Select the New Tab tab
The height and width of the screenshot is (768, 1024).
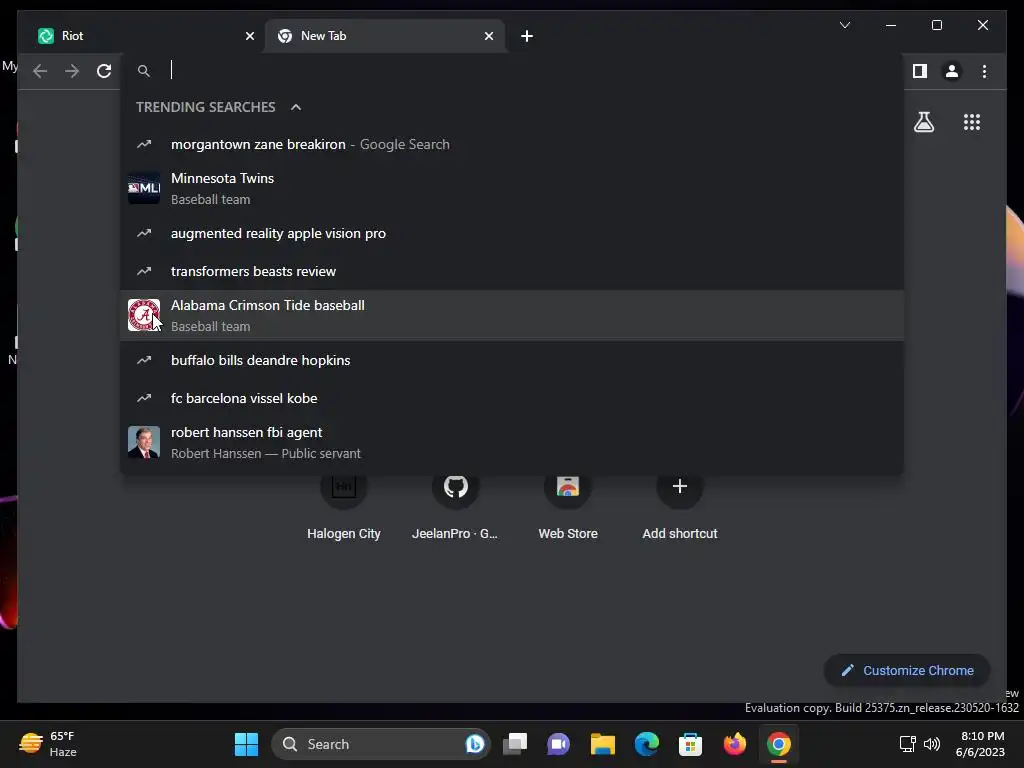(x=385, y=36)
